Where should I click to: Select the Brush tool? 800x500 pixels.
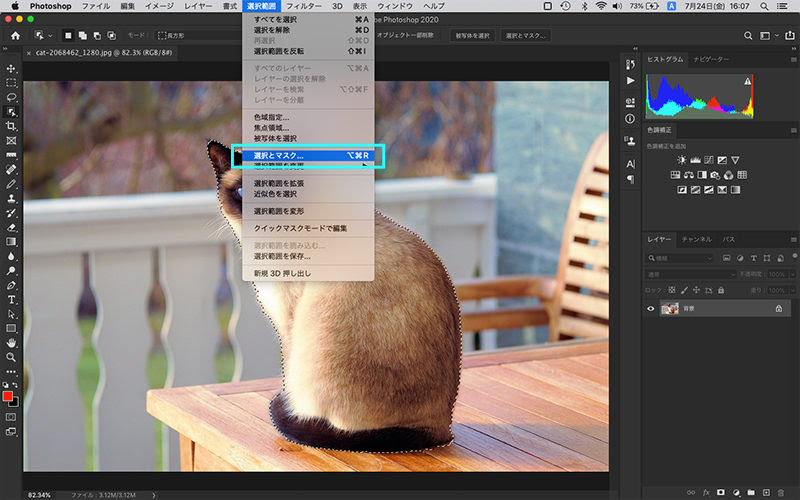coord(11,184)
